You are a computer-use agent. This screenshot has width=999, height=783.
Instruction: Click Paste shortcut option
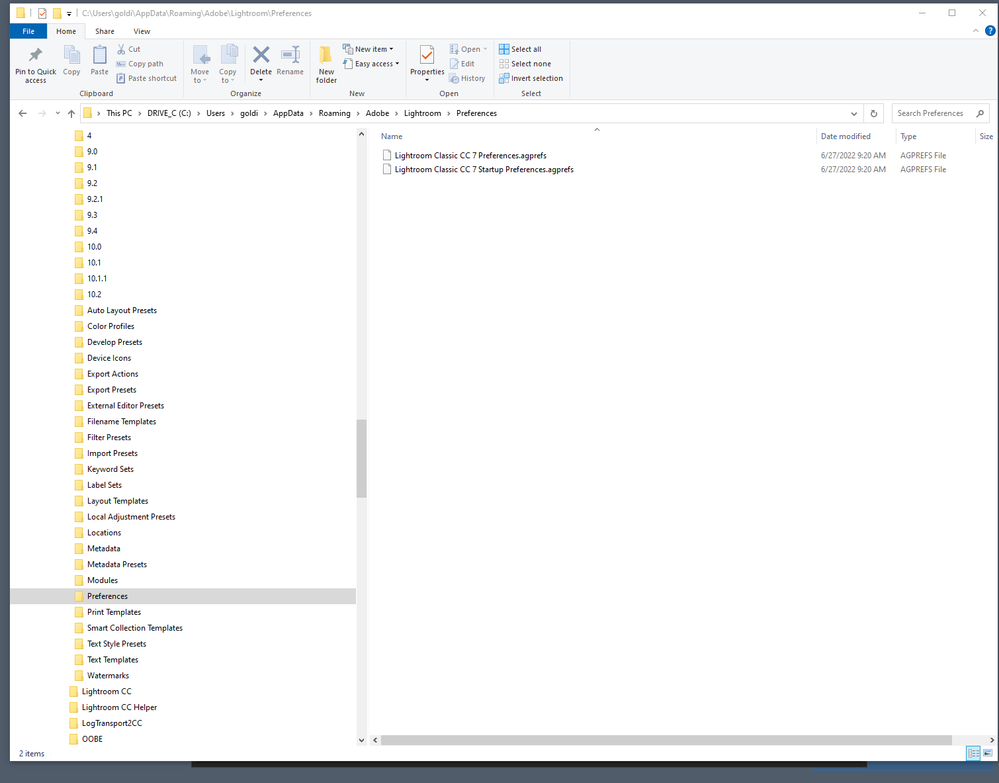[x=147, y=78]
